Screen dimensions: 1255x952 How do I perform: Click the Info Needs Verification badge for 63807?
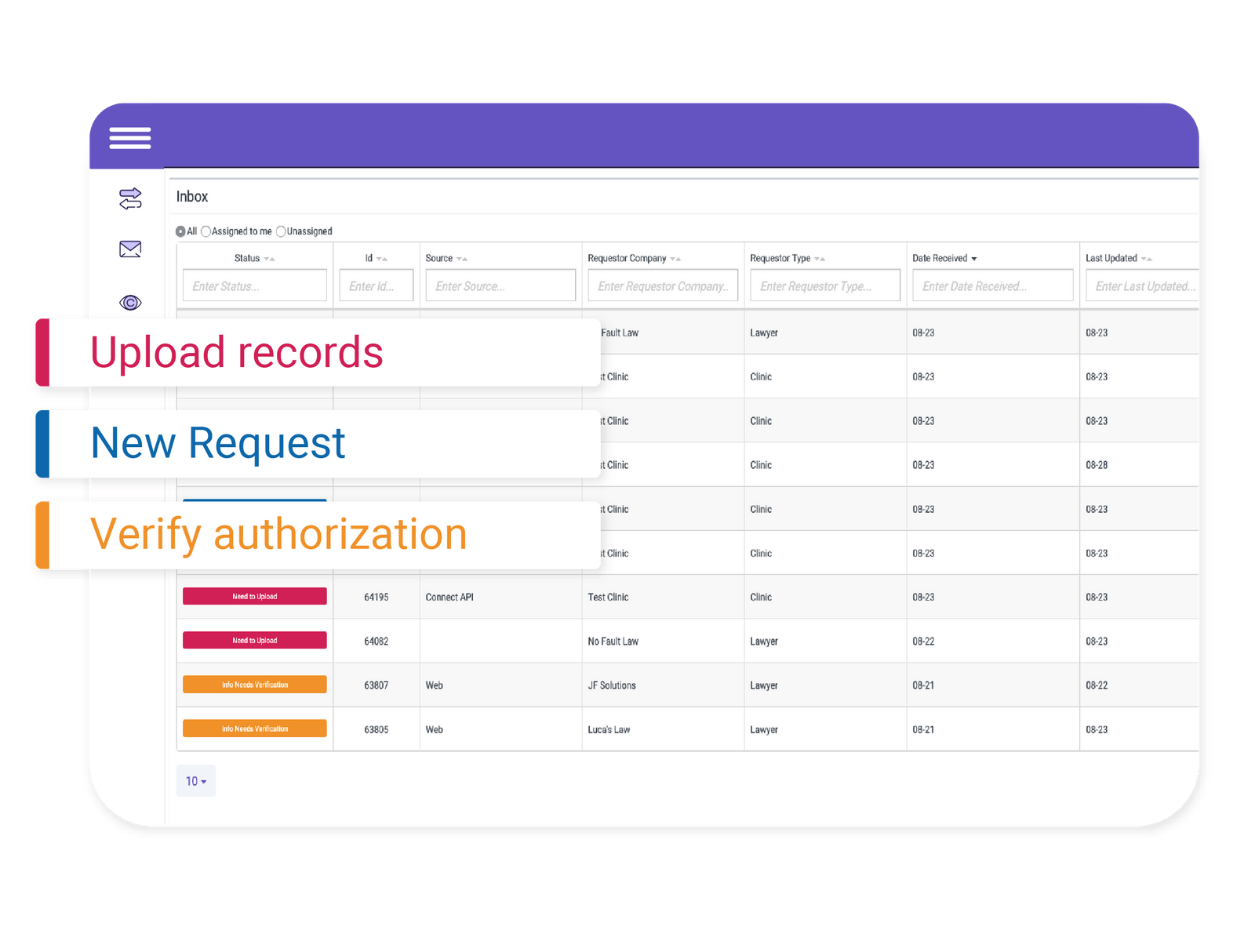tap(254, 684)
